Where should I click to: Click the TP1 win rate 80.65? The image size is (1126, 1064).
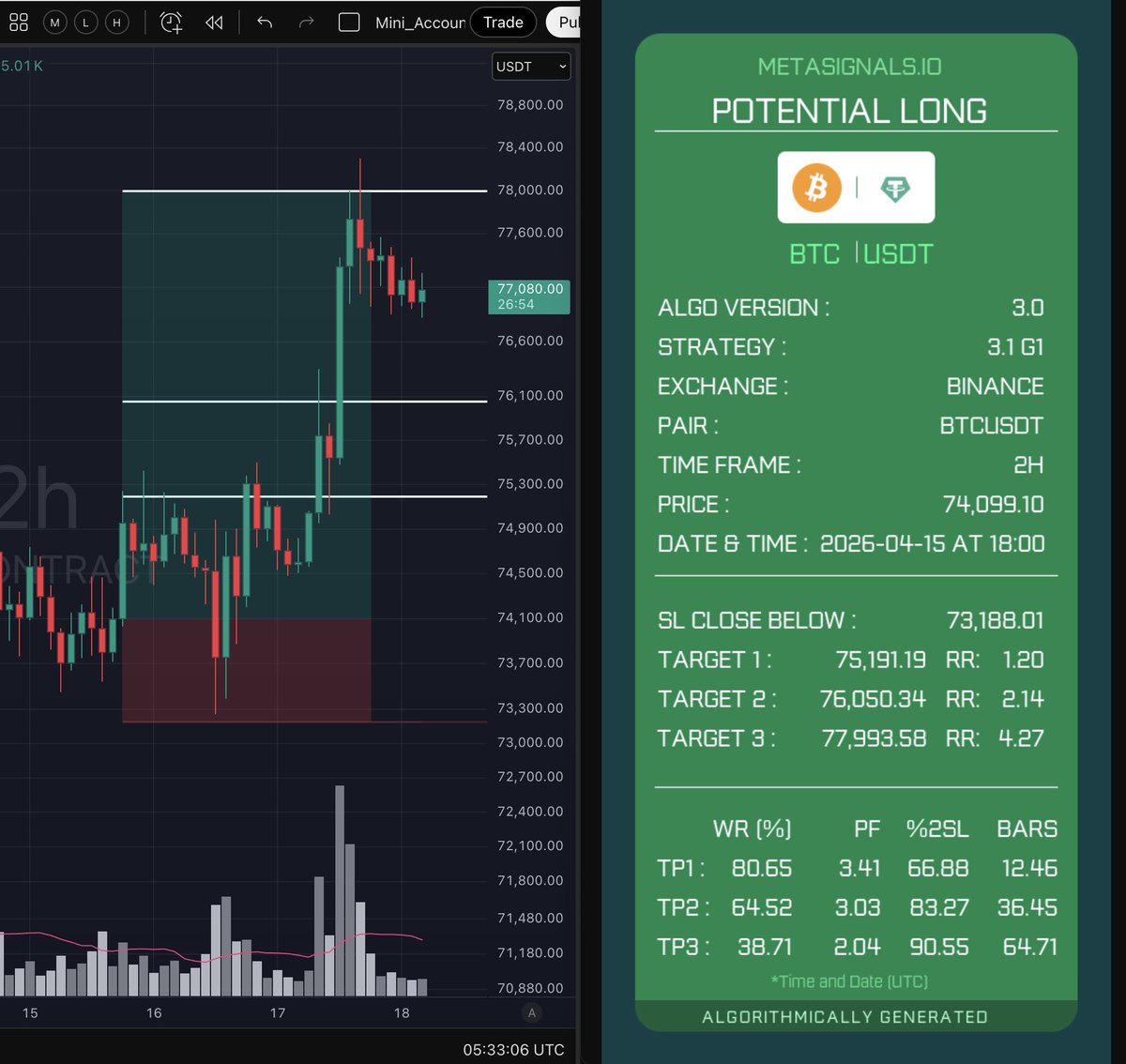[762, 869]
